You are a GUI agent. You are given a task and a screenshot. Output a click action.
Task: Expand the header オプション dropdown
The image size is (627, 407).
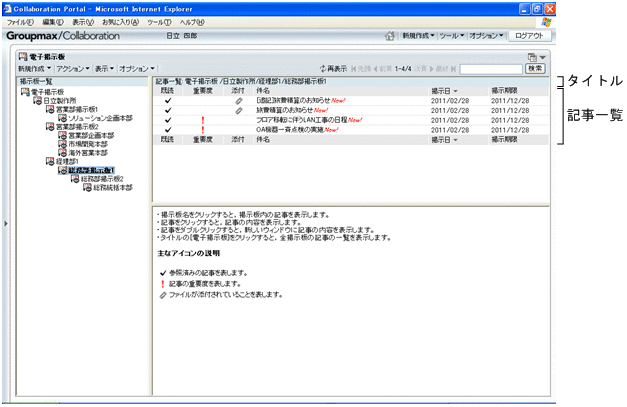pyautogui.click(x=486, y=36)
